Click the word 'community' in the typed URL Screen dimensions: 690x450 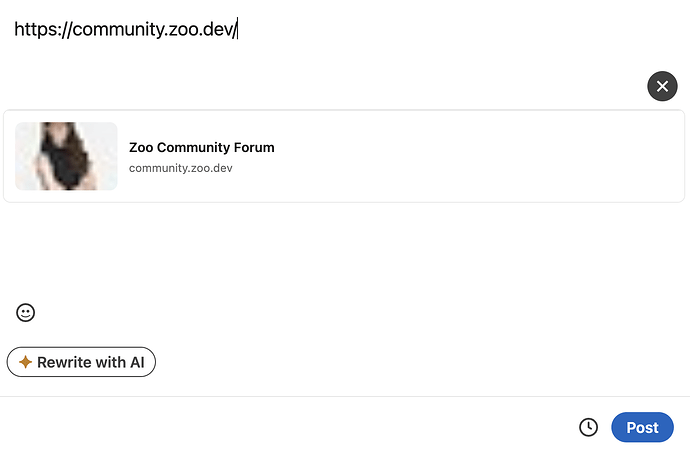(x=118, y=29)
